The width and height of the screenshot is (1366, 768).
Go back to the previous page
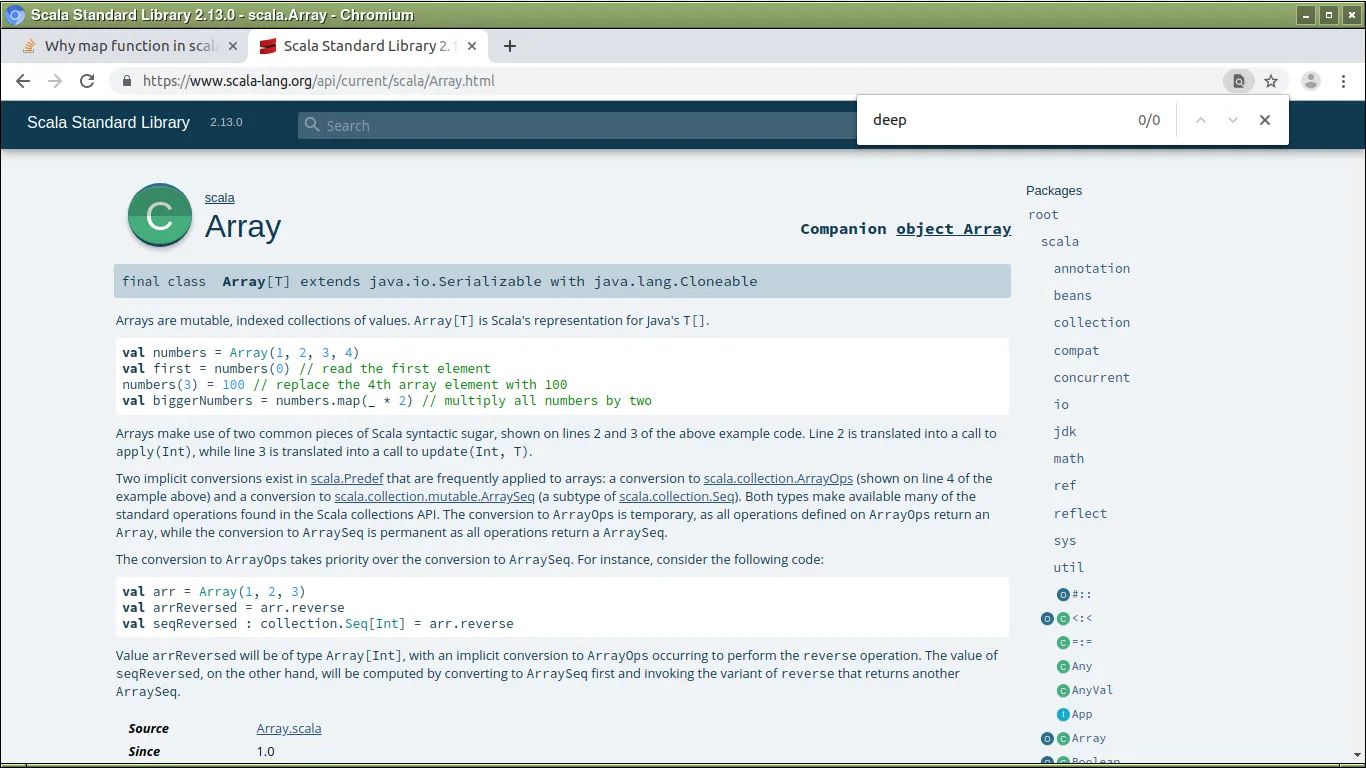23,81
